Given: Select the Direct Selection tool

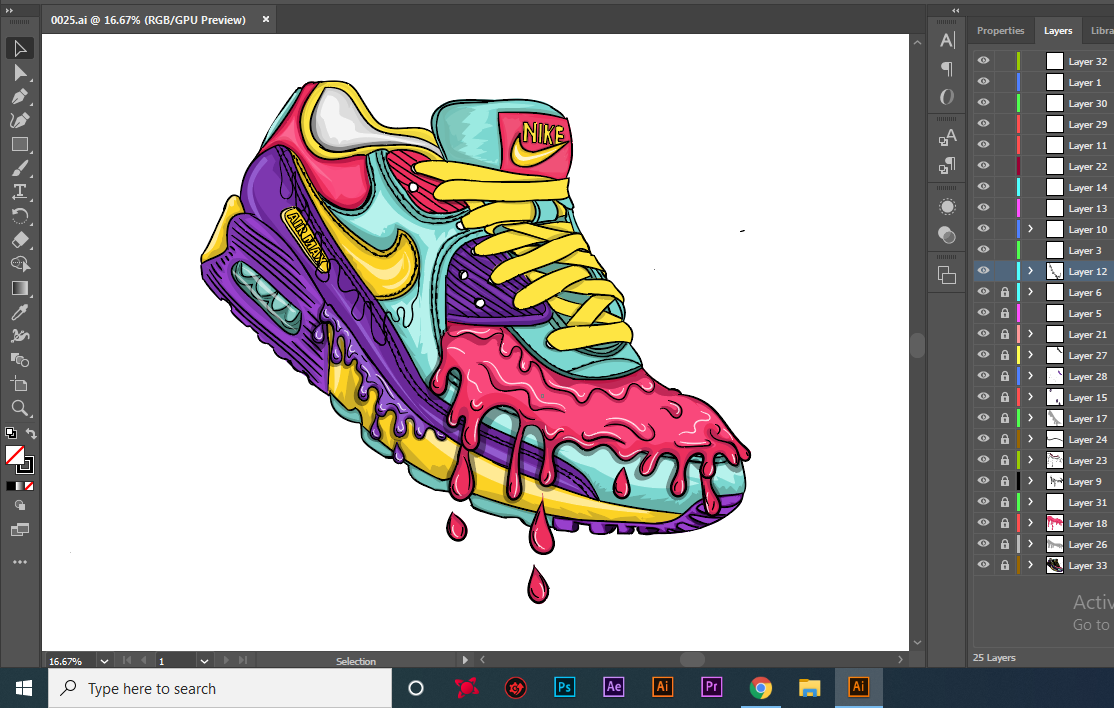Looking at the screenshot, I should (19, 73).
